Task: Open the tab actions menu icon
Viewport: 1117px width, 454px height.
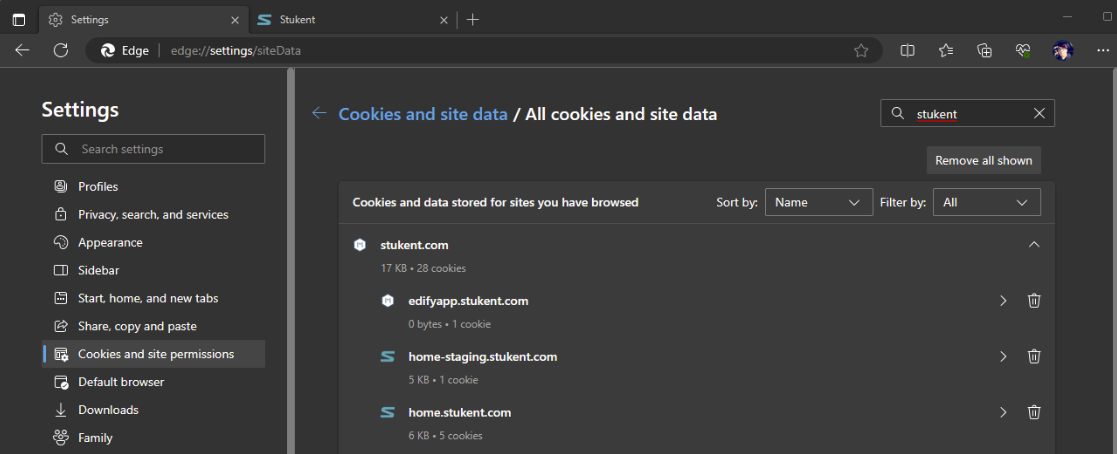Action: pos(19,20)
